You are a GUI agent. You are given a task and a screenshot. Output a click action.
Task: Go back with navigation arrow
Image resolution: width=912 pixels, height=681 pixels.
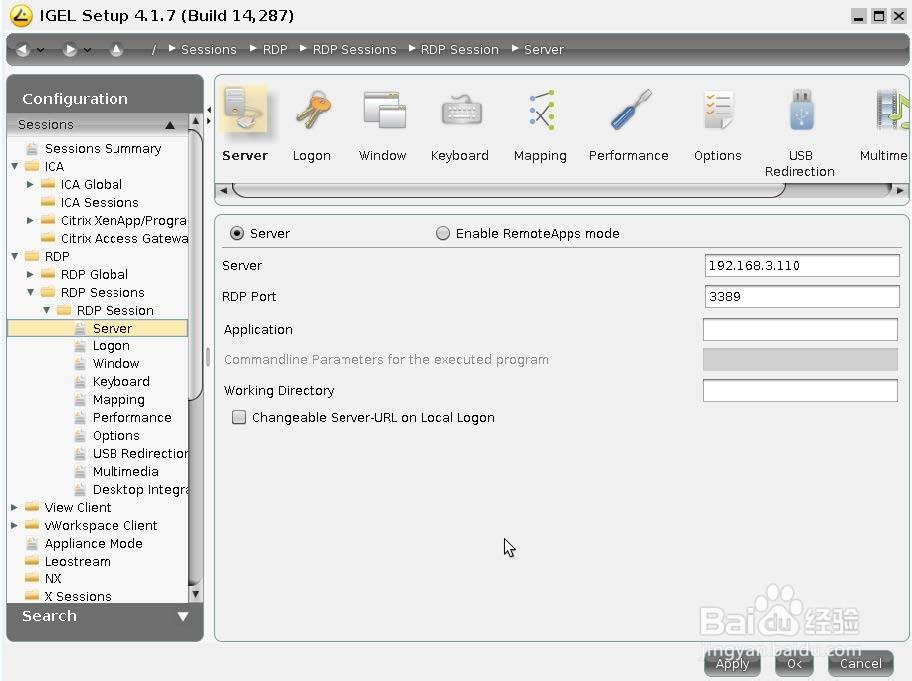23,50
